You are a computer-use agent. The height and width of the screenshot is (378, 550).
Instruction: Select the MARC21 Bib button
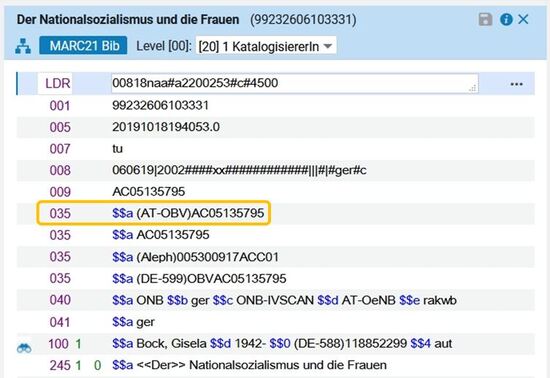coord(83,46)
